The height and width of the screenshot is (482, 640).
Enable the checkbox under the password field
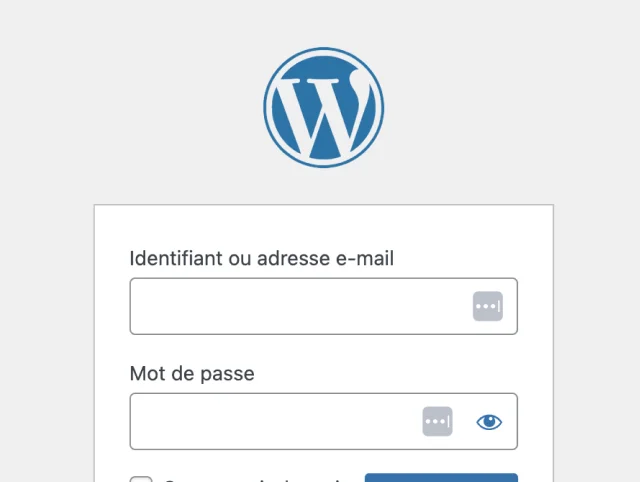141,477
